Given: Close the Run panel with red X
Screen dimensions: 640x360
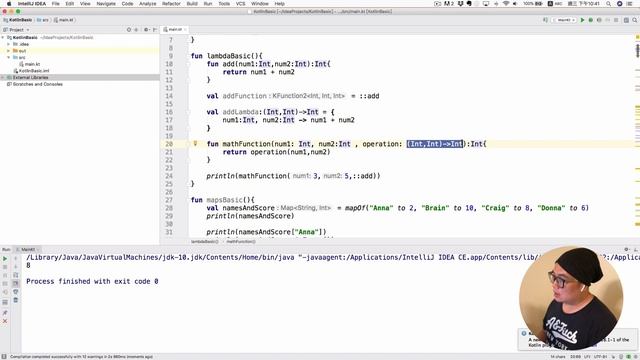Looking at the screenshot, I should coord(5,321).
